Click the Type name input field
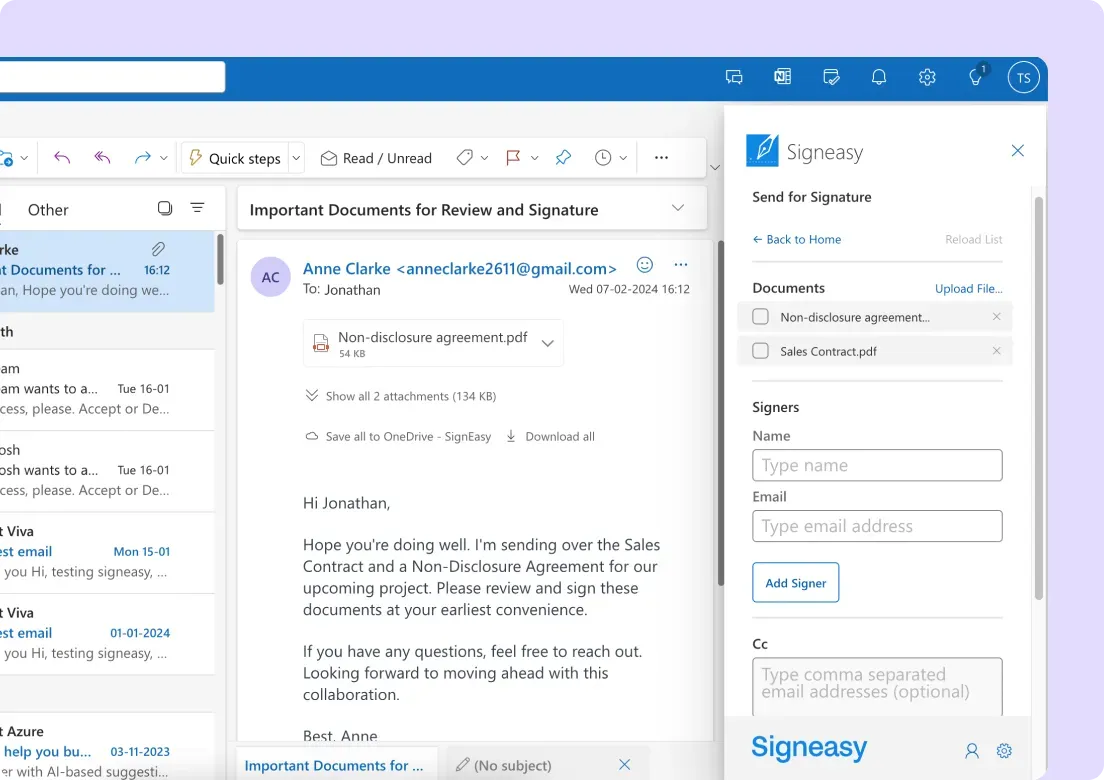Screen dimensions: 1104x780 tap(877, 465)
